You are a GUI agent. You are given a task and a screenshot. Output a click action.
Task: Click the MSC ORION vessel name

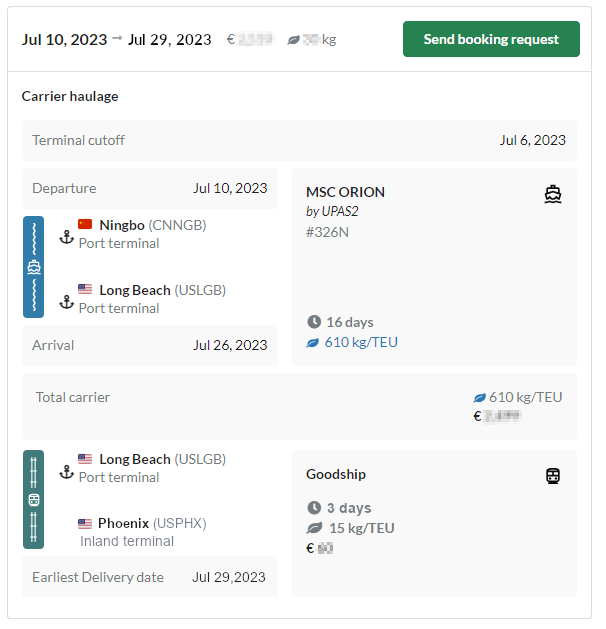[x=345, y=192]
